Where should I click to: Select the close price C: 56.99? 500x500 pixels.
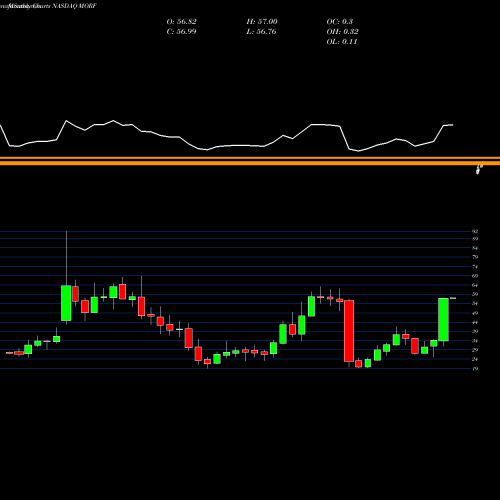pyautogui.click(x=181, y=32)
